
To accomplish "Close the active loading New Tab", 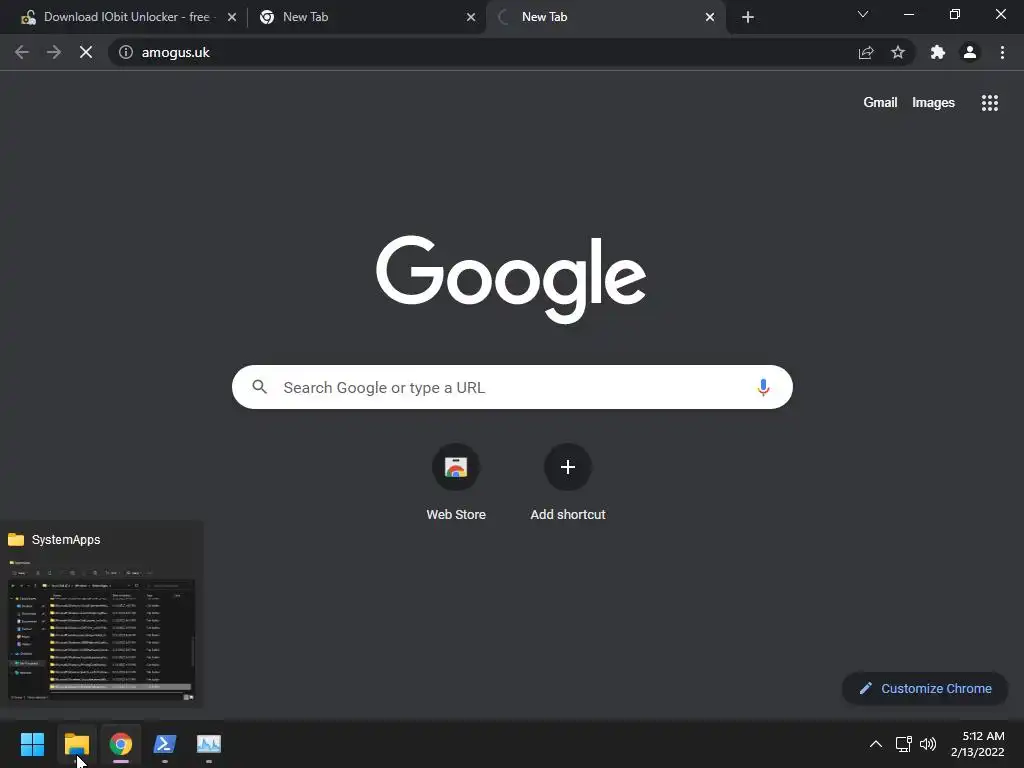I will 710,17.
